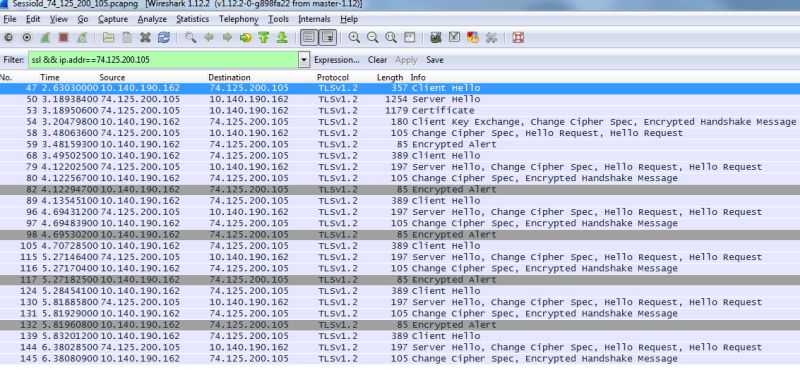Select packet 54 Client Key Exchange row
Image resolution: width=800 pixels, height=370 pixels.
pyautogui.click(x=400, y=122)
